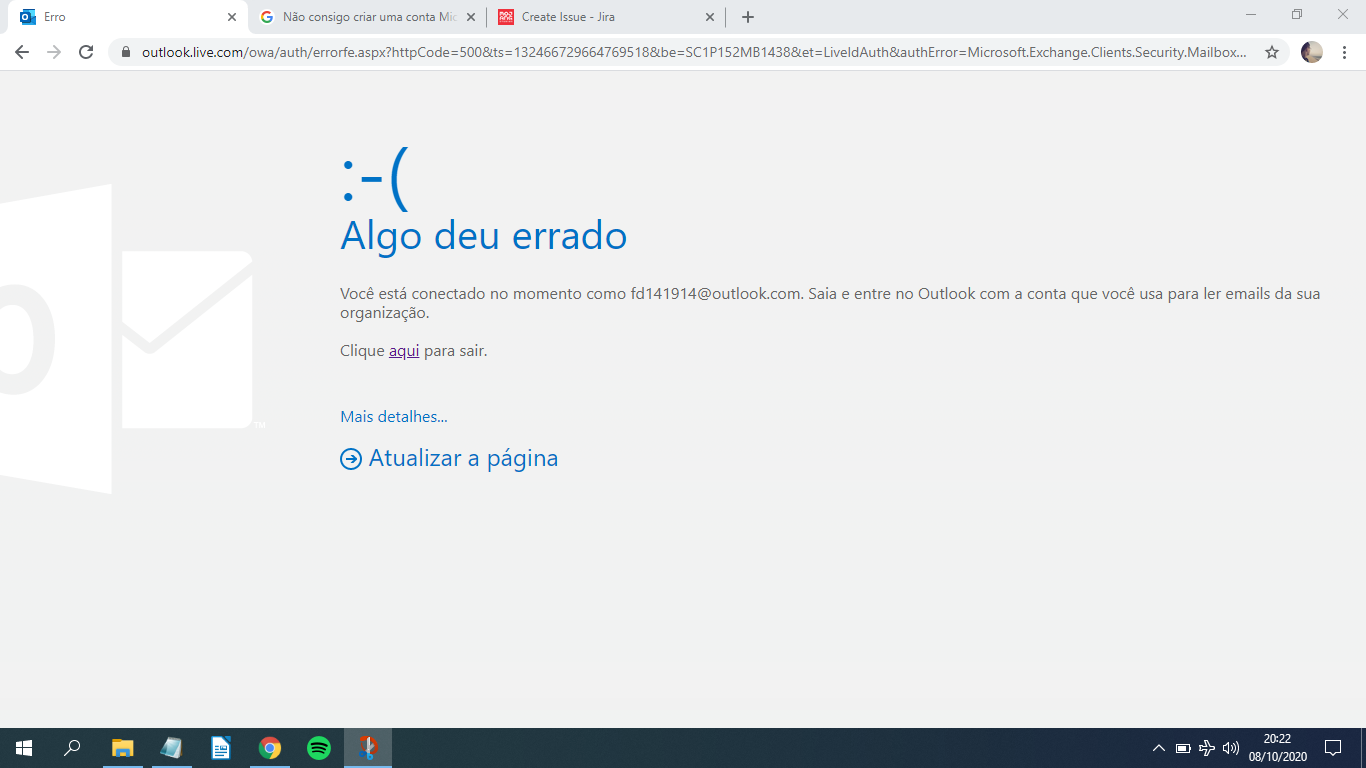Click 'Atualizar a página' link
Viewport: 1366px width, 768px height.
click(463, 458)
